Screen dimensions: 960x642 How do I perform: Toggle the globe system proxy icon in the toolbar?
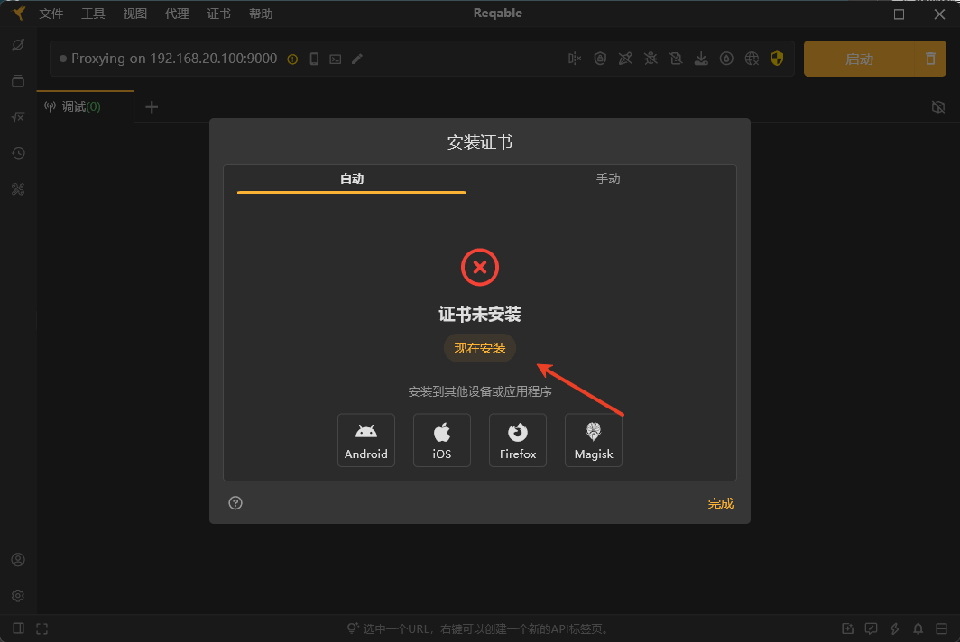[751, 58]
